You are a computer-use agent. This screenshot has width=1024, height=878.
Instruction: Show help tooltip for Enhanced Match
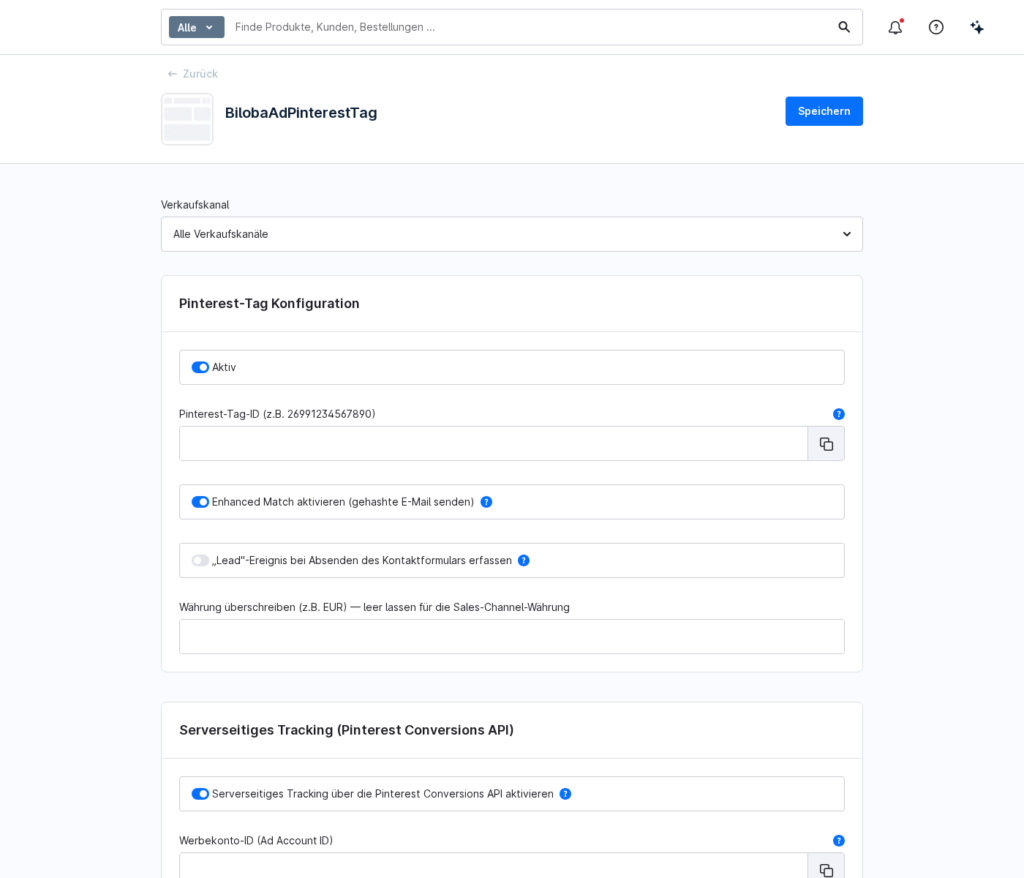tap(487, 502)
